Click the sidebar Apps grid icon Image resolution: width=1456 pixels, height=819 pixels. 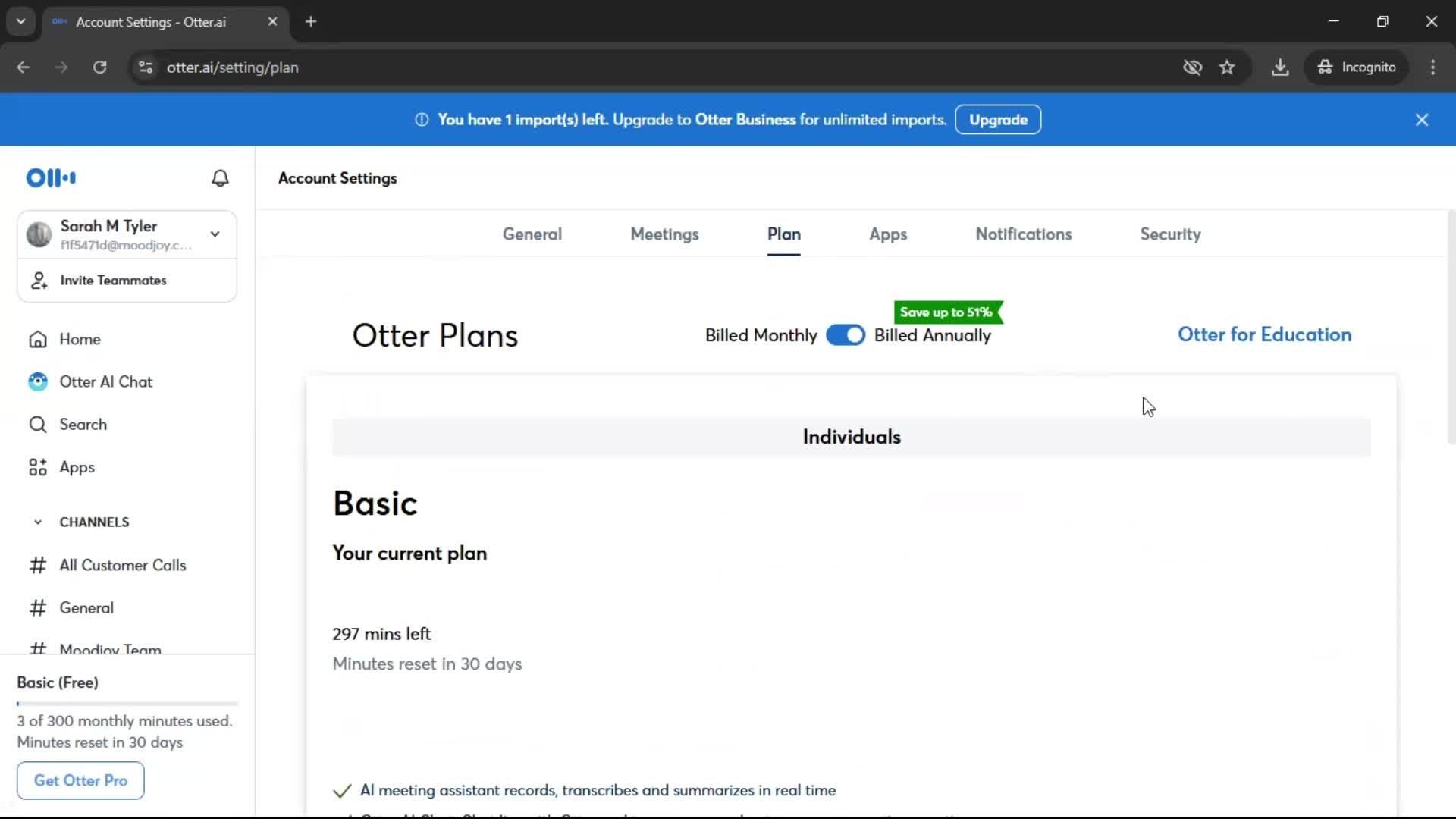38,468
